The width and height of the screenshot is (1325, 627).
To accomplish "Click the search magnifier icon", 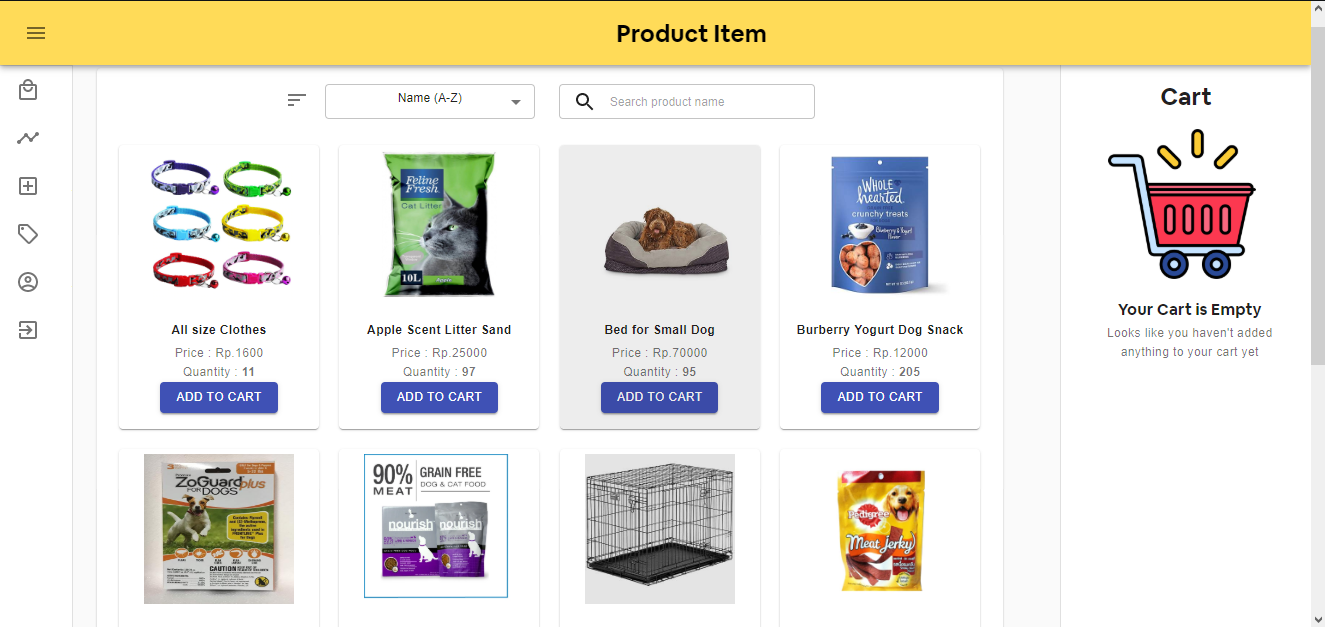I will [584, 101].
